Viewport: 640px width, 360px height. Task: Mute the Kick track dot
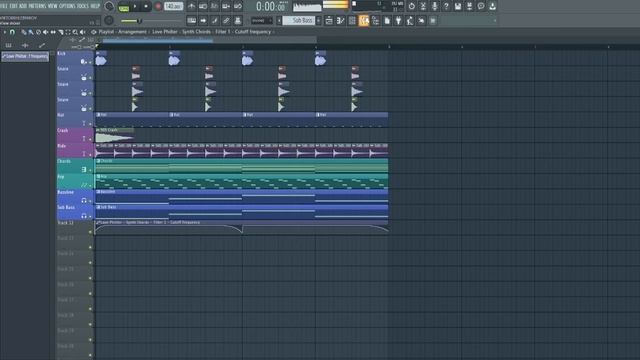click(x=90, y=62)
